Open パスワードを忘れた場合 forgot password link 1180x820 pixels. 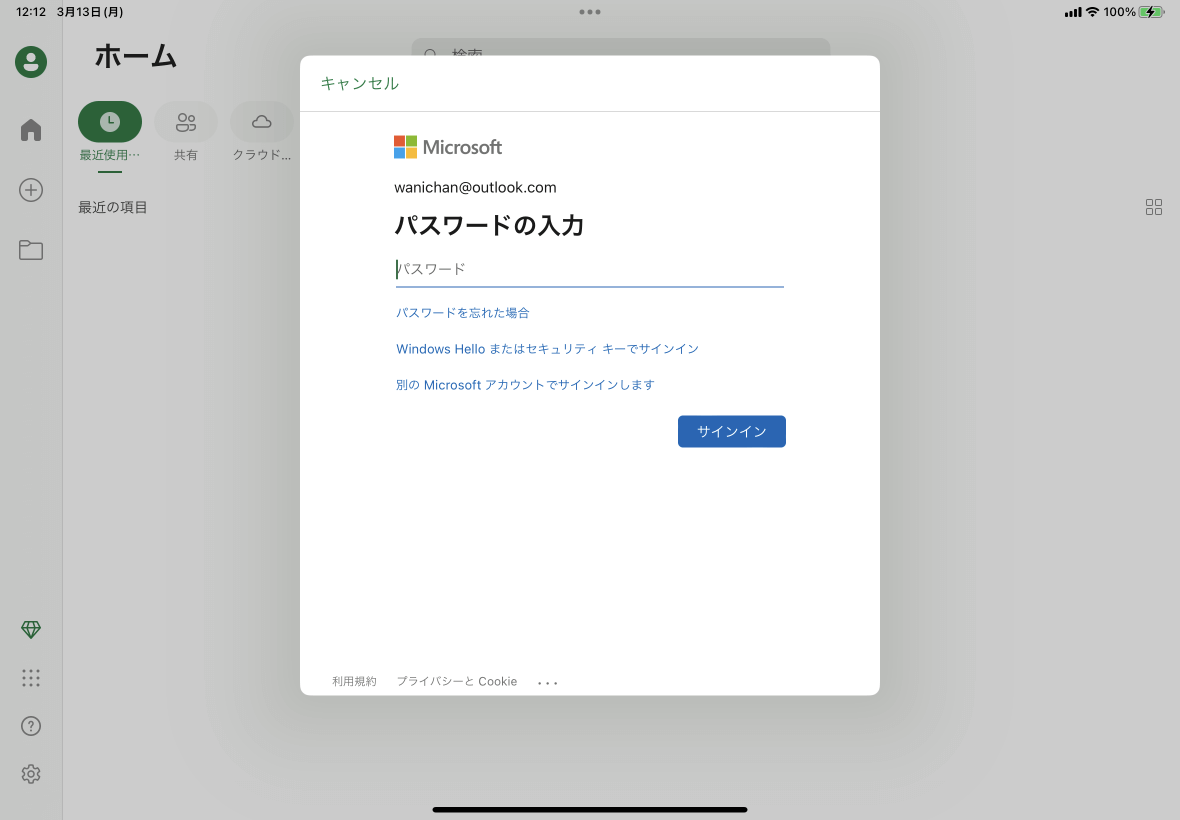pyautogui.click(x=462, y=312)
